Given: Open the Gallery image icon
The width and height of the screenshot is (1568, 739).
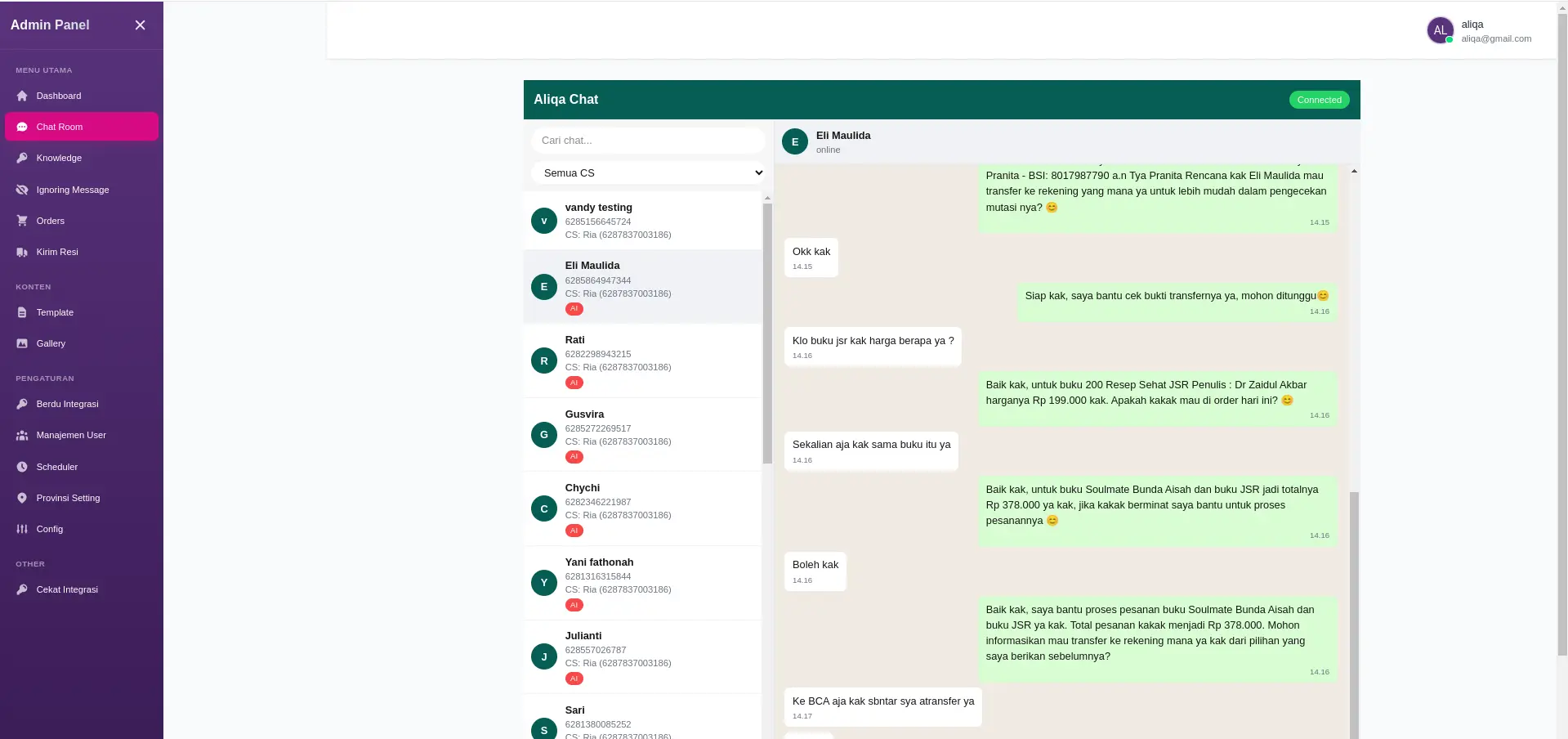Looking at the screenshot, I should click(21, 343).
